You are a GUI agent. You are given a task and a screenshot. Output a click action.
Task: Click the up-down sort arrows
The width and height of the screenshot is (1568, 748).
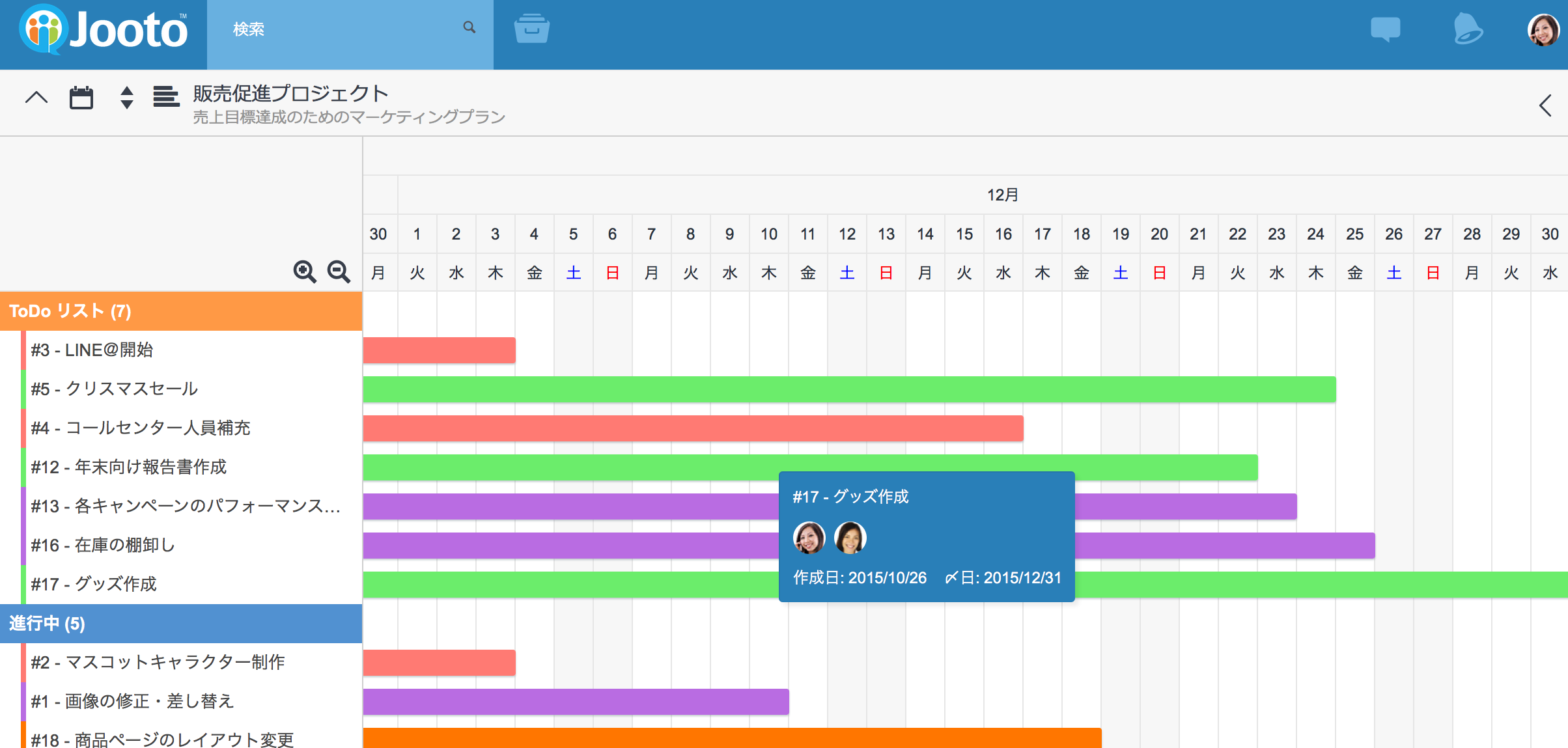[127, 98]
